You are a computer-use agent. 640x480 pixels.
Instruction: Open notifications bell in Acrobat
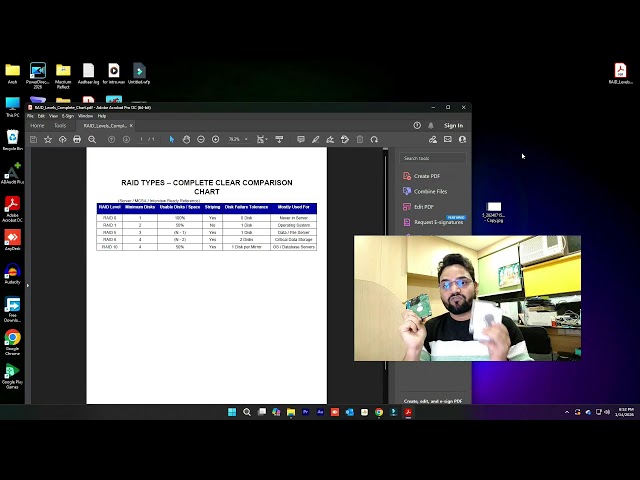[431, 125]
